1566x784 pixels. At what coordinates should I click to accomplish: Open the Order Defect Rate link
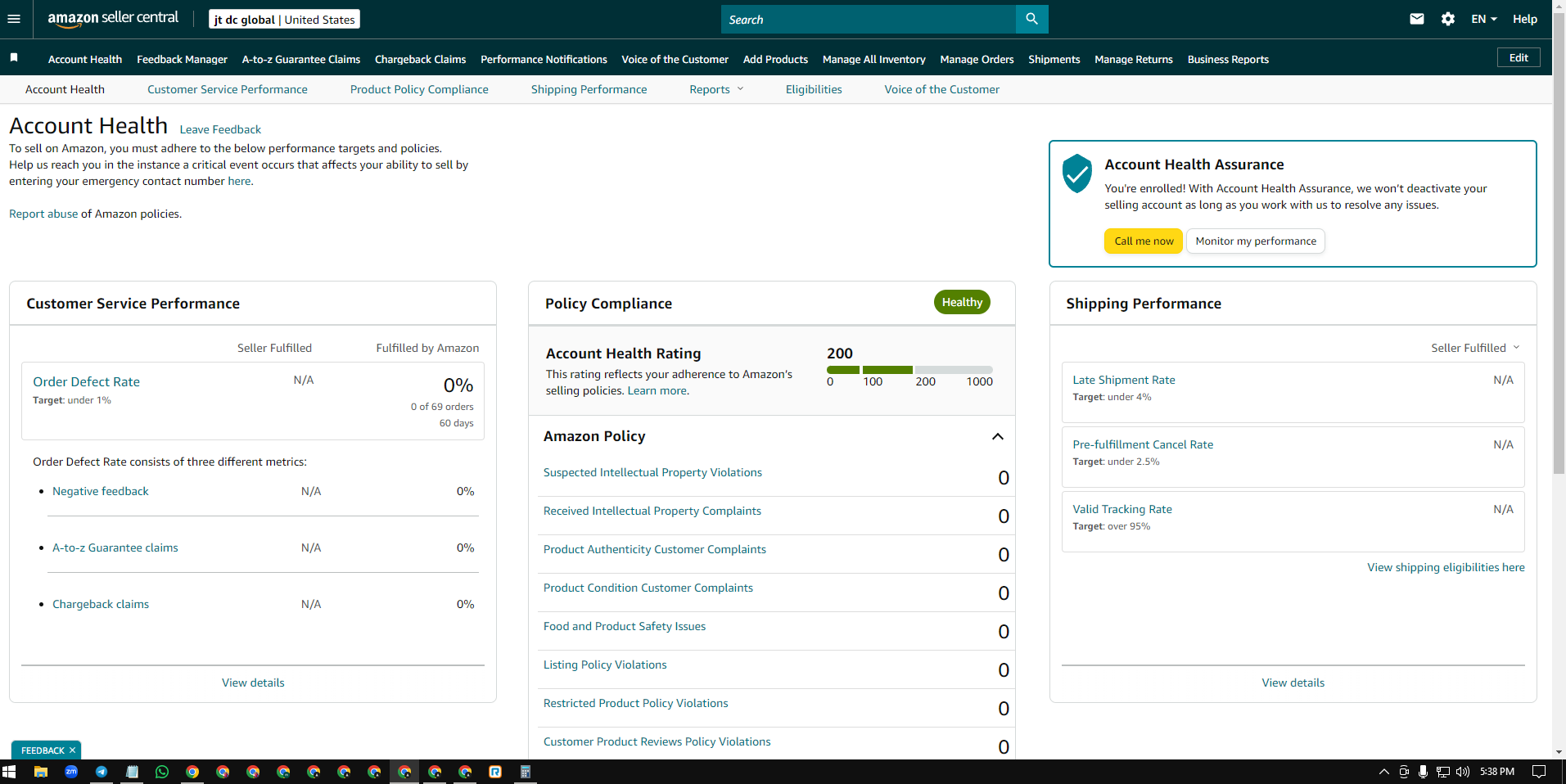[86, 381]
